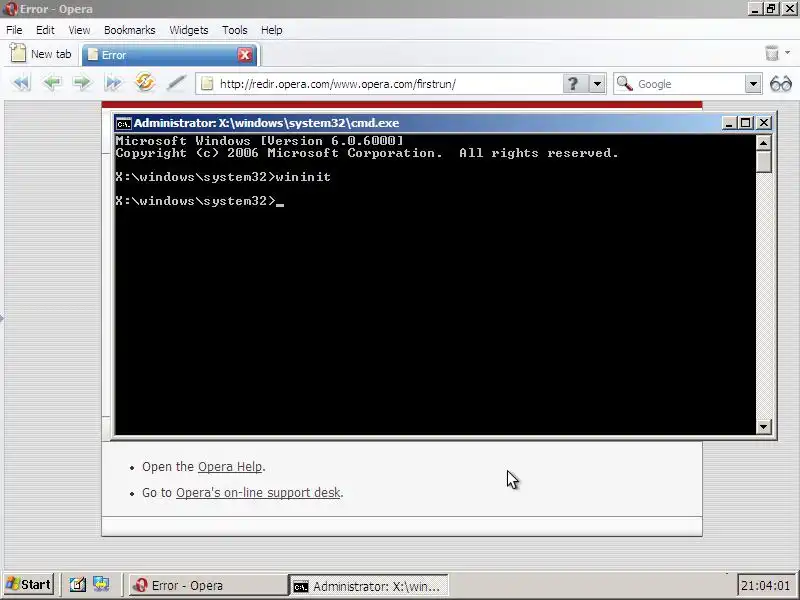Click the Opera logo in the title bar

pos(10,9)
